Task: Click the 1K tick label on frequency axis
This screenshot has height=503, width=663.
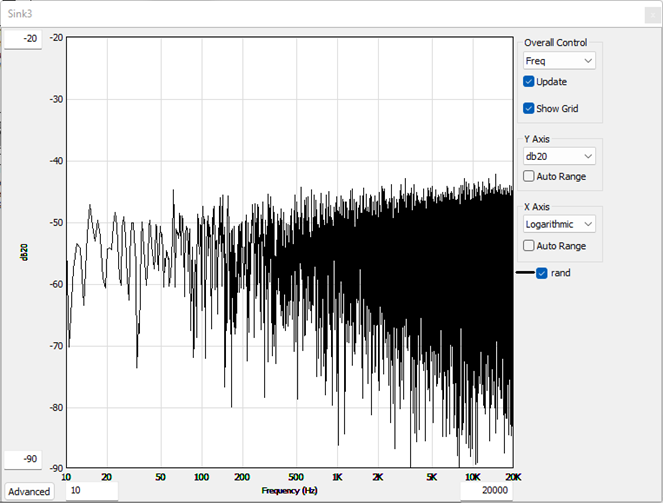Action: (337, 477)
